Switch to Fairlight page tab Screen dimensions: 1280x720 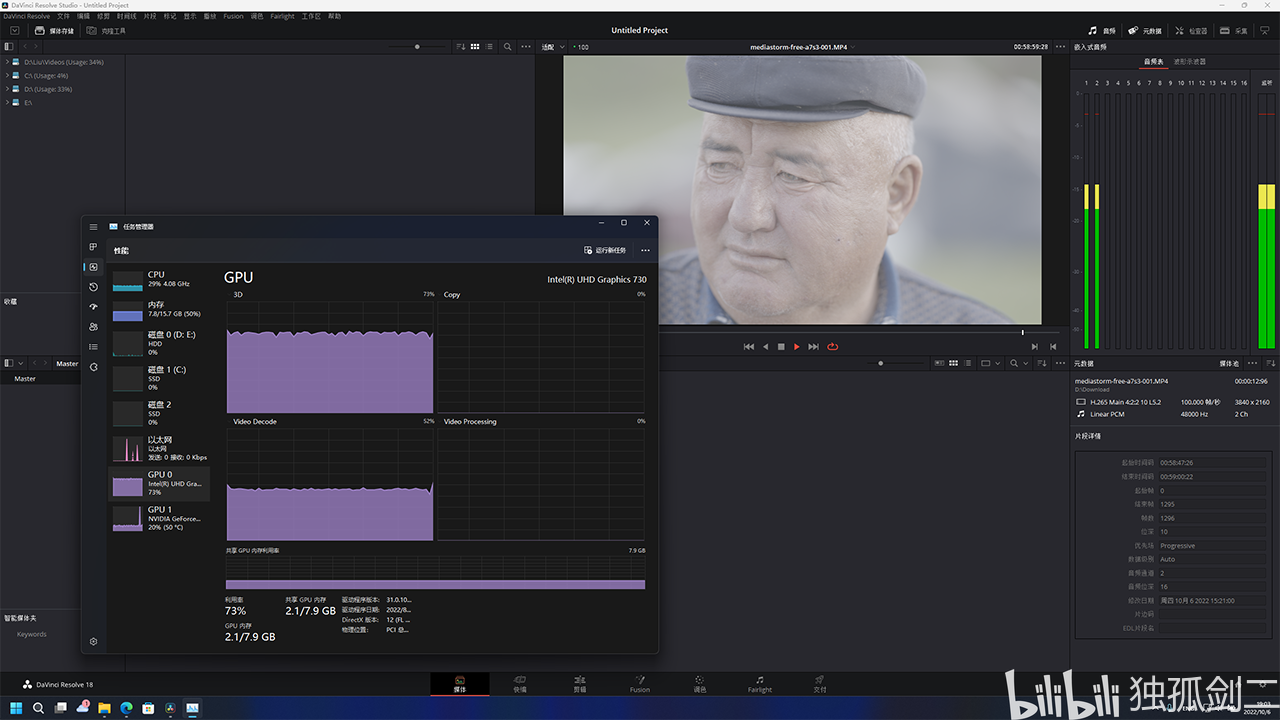[x=760, y=684]
